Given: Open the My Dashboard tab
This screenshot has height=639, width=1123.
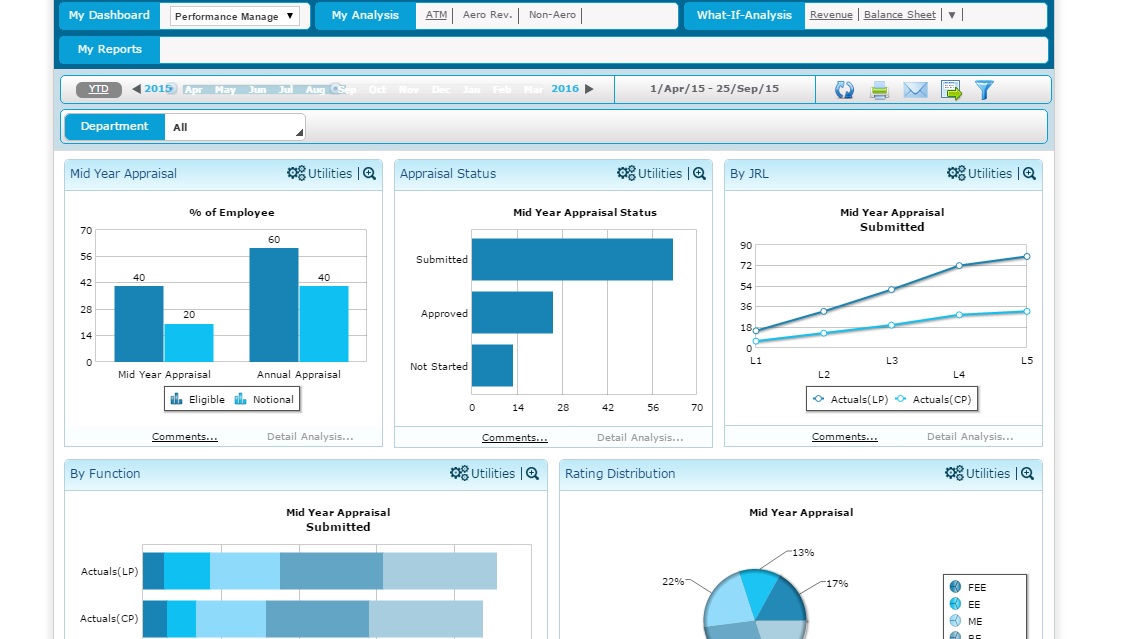Looking at the screenshot, I should [x=110, y=15].
